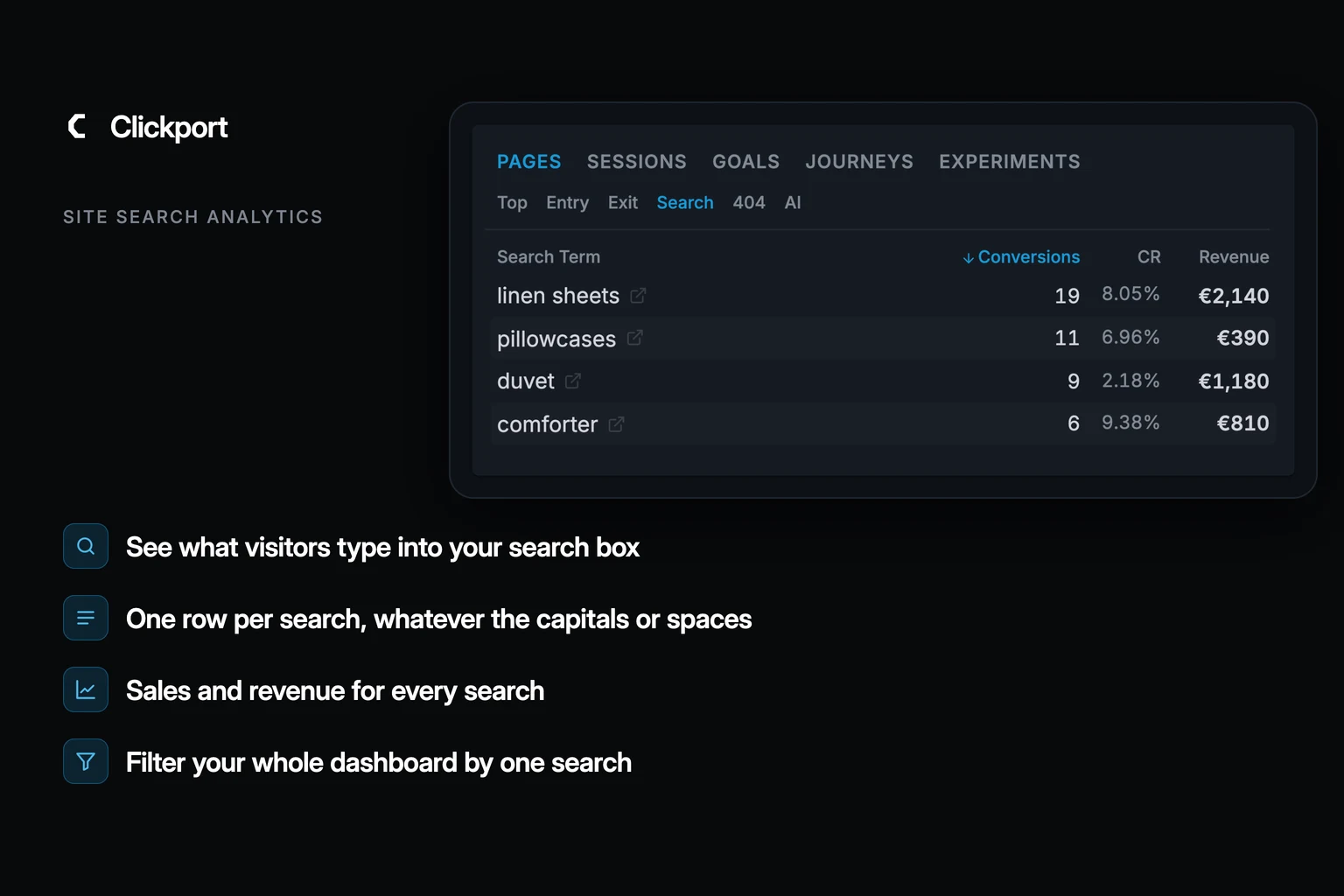Image resolution: width=1344 pixels, height=896 pixels.
Task: Click the 6.96% conversion rate
Action: point(1130,337)
